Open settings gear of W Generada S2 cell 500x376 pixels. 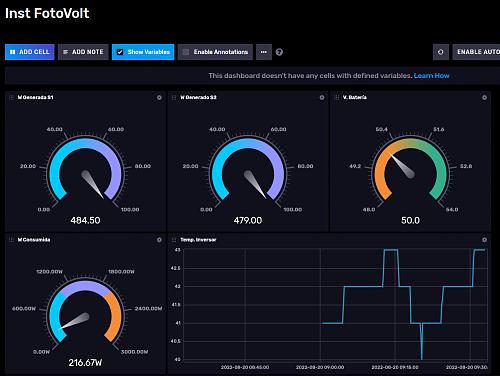pyautogui.click(x=322, y=97)
